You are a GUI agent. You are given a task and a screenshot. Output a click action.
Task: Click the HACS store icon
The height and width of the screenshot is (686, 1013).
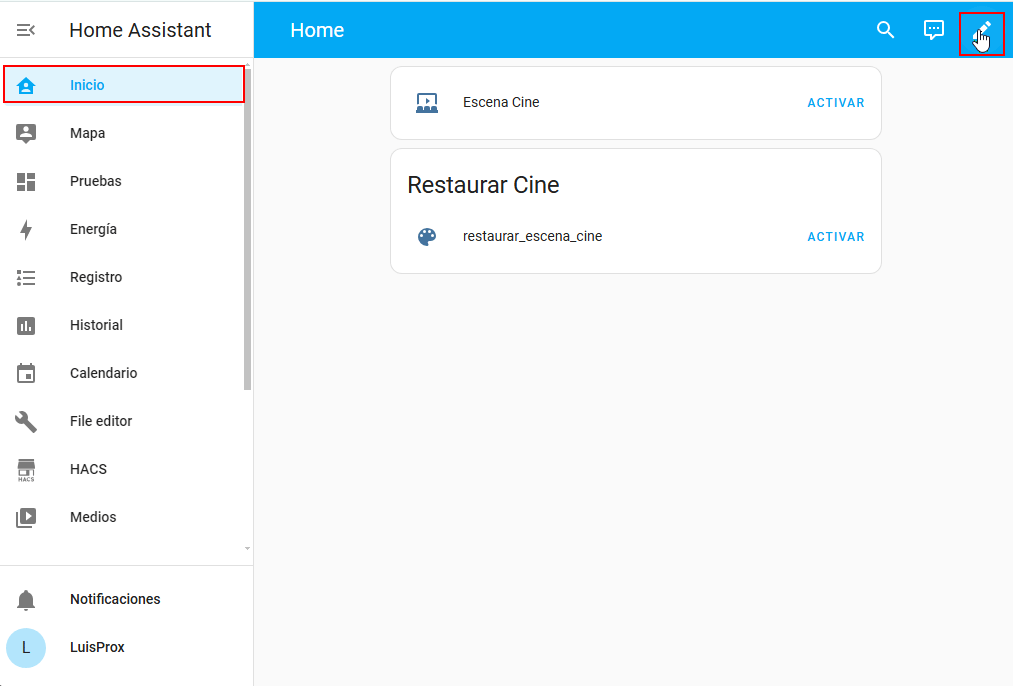(26, 470)
